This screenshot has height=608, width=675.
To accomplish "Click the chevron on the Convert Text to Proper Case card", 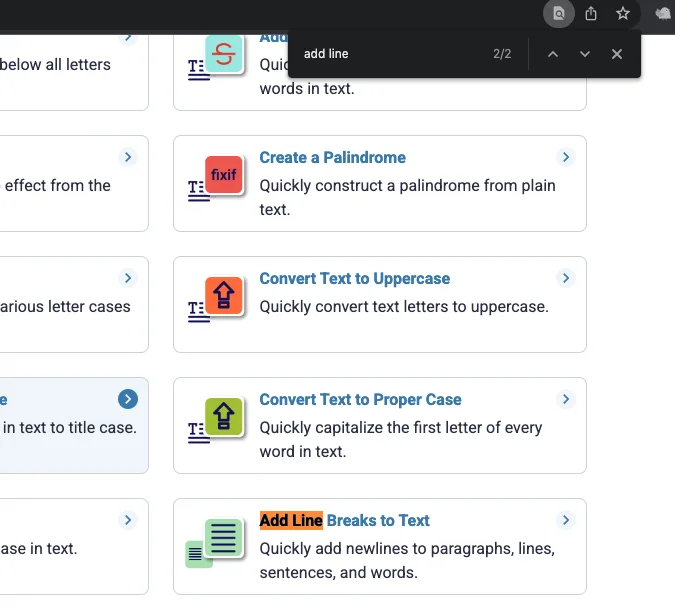I will pyautogui.click(x=566, y=399).
